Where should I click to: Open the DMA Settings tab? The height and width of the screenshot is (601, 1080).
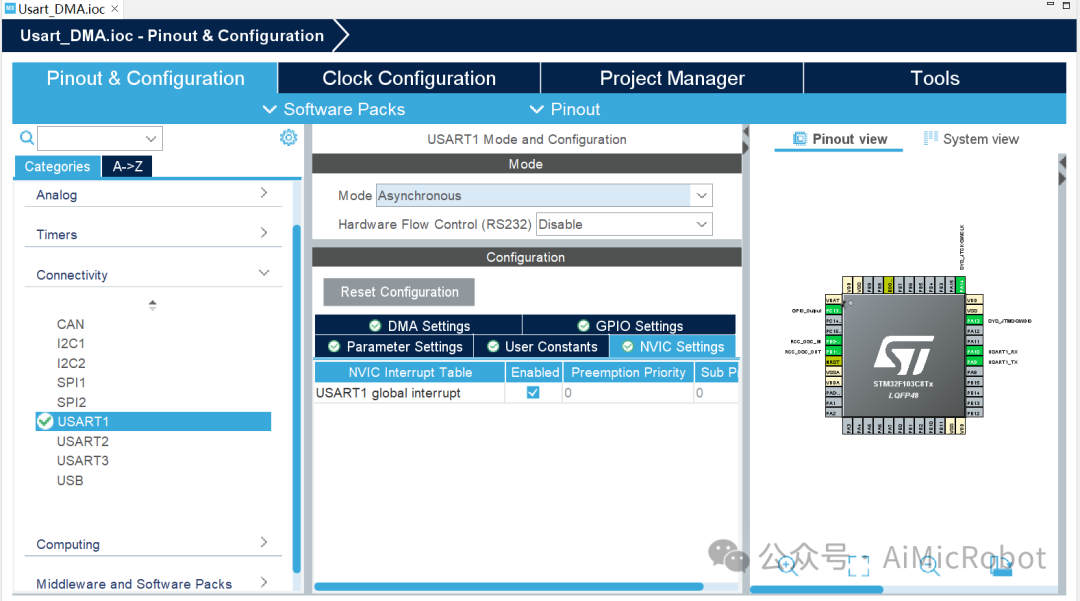tap(419, 326)
